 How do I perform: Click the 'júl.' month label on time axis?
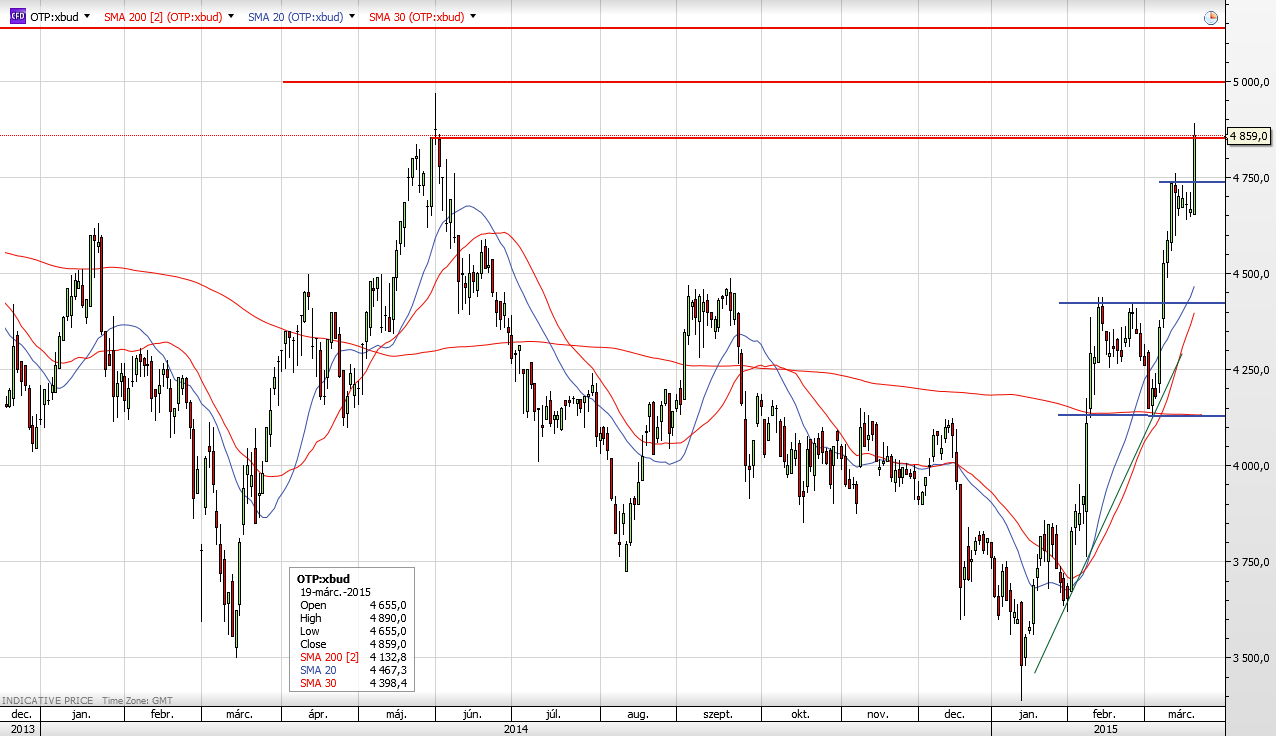click(x=553, y=715)
